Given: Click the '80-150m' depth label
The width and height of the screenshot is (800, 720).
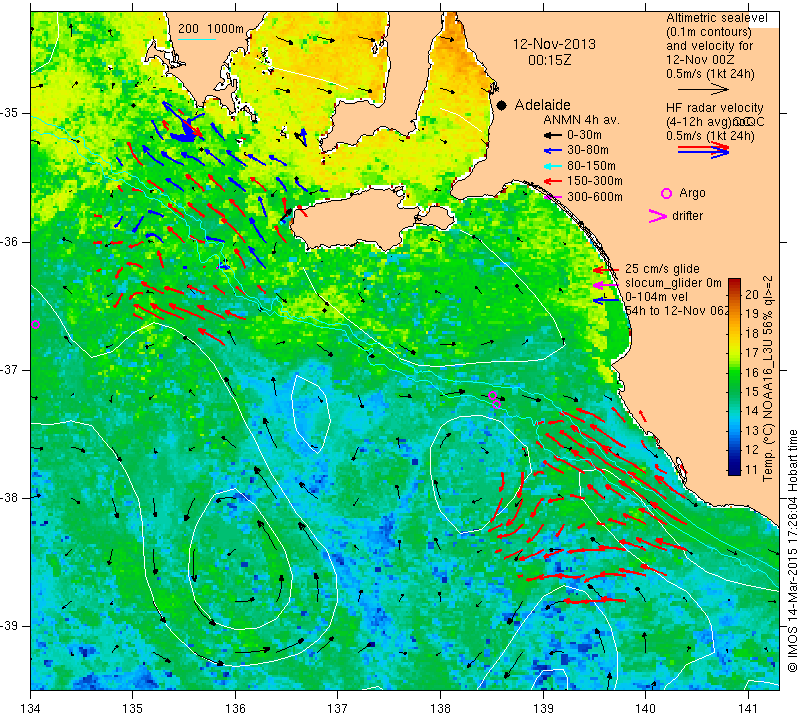Looking at the screenshot, I should (x=591, y=166).
